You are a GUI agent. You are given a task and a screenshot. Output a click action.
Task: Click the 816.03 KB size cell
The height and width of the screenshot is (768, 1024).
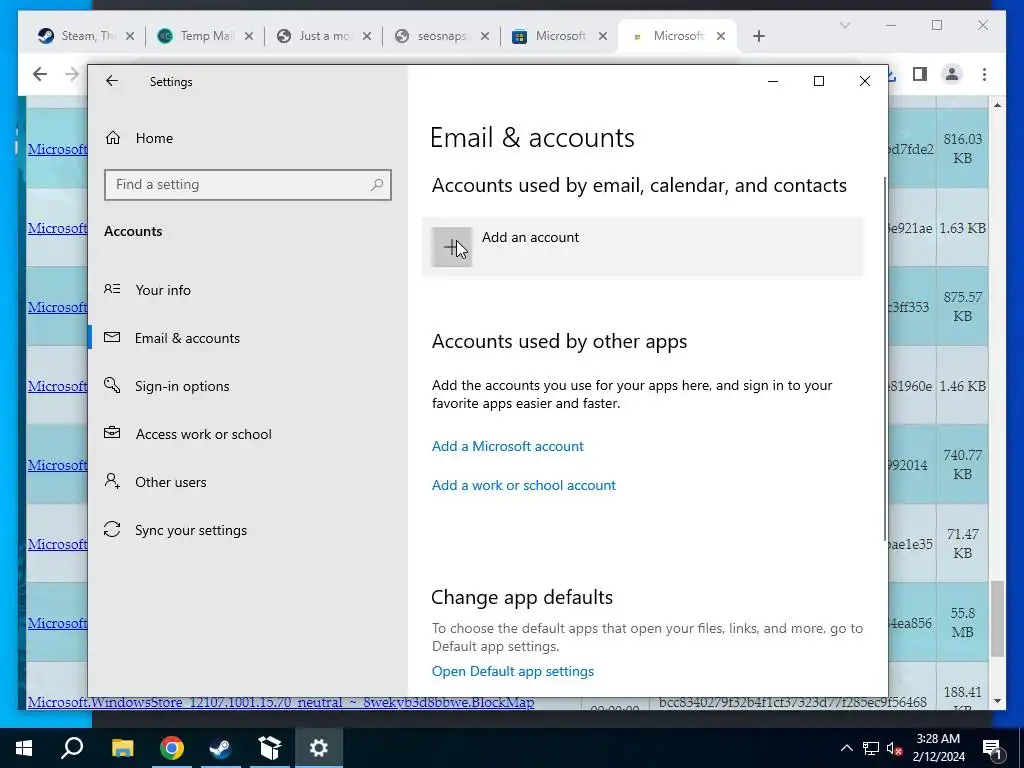962,149
